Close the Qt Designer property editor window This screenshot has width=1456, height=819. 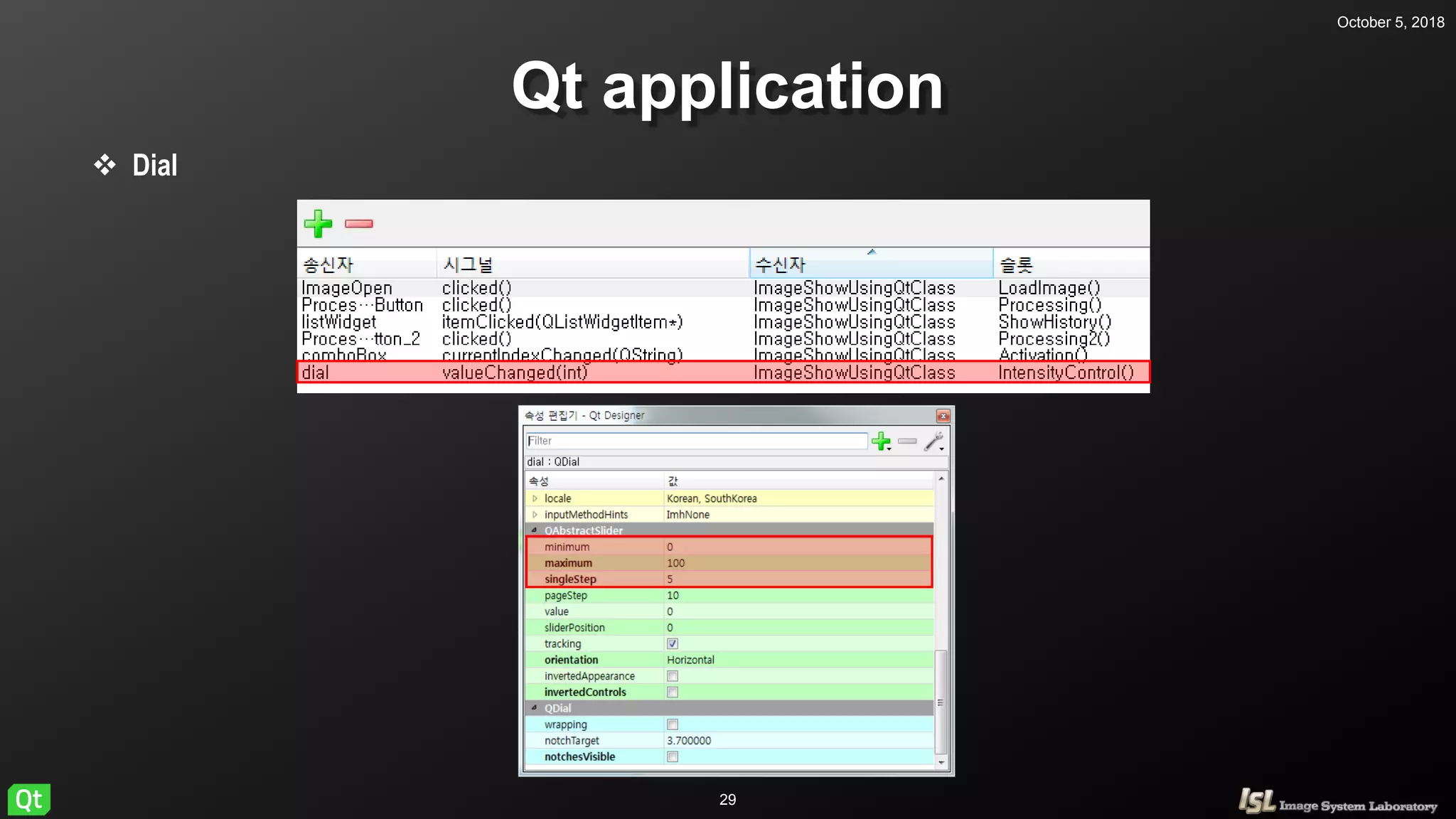pyautogui.click(x=943, y=416)
